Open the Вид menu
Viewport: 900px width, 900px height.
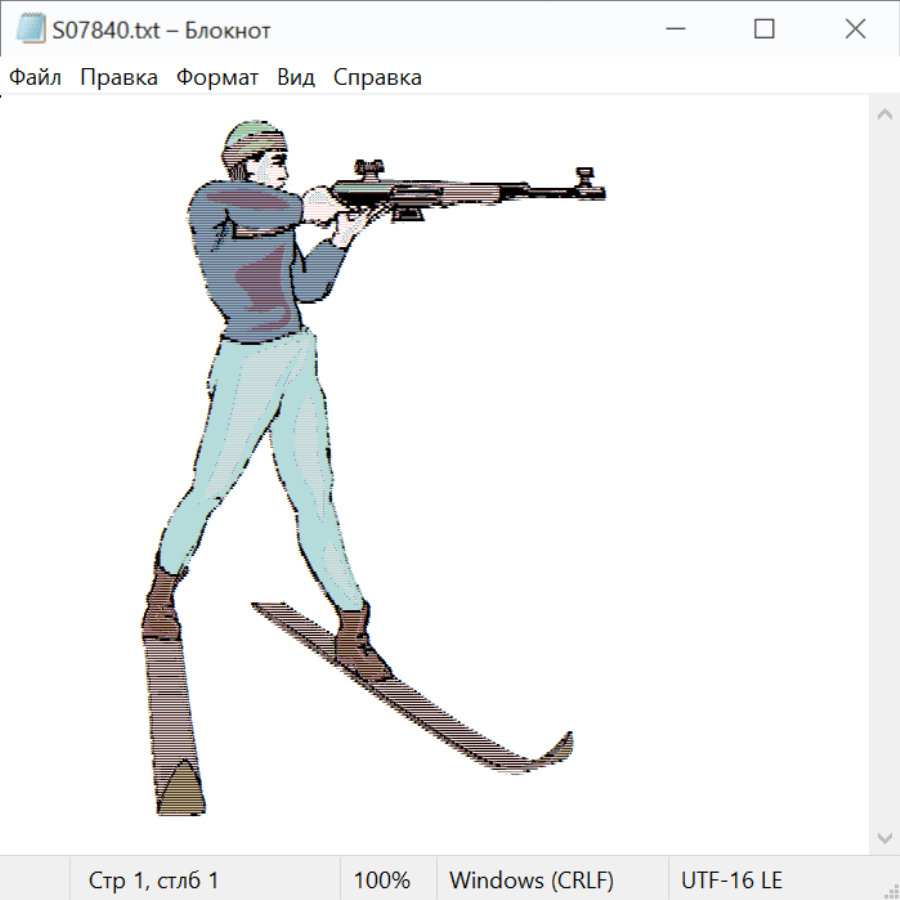click(296, 78)
